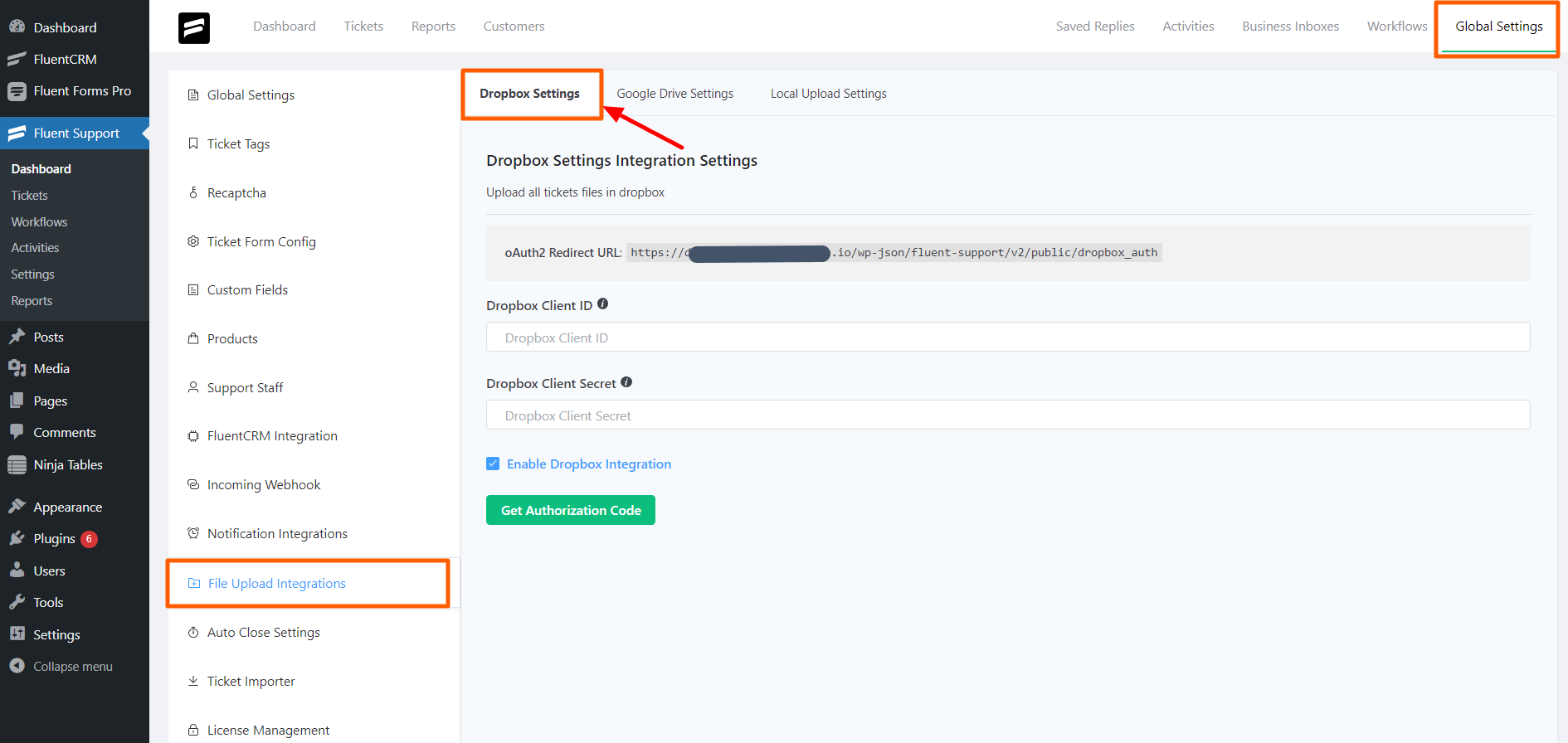Click the Media library icon

[x=17, y=368]
